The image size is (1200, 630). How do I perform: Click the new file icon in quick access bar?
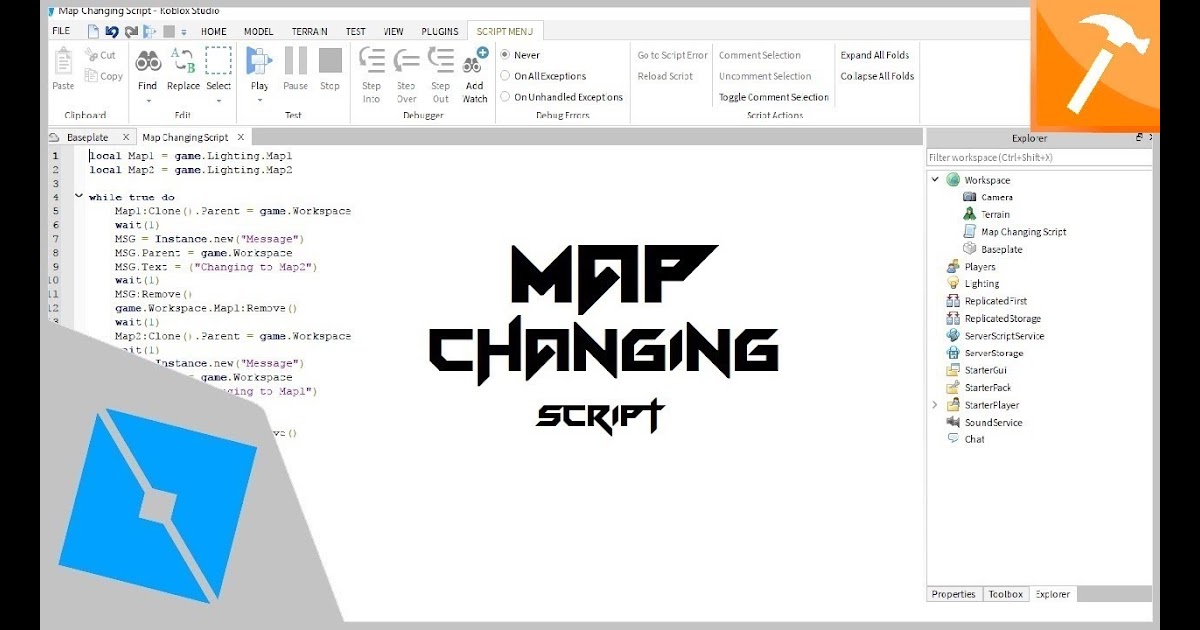pos(93,31)
